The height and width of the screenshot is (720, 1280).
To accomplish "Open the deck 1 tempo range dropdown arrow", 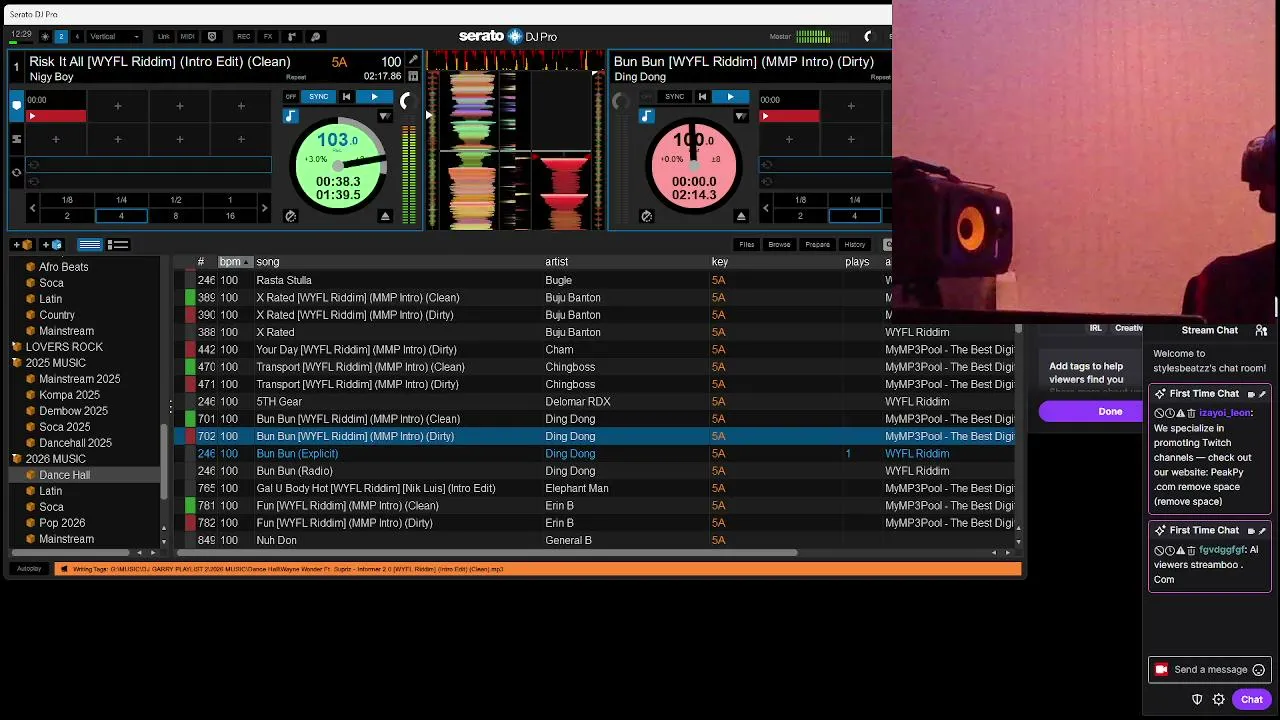I will click(384, 116).
